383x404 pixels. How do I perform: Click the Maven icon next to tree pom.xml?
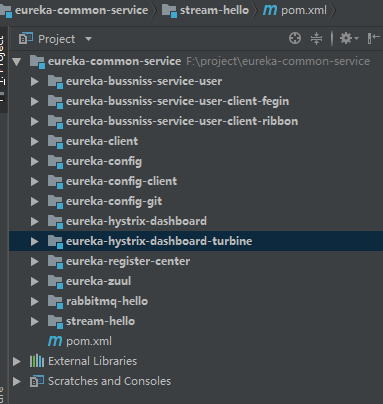coord(55,341)
